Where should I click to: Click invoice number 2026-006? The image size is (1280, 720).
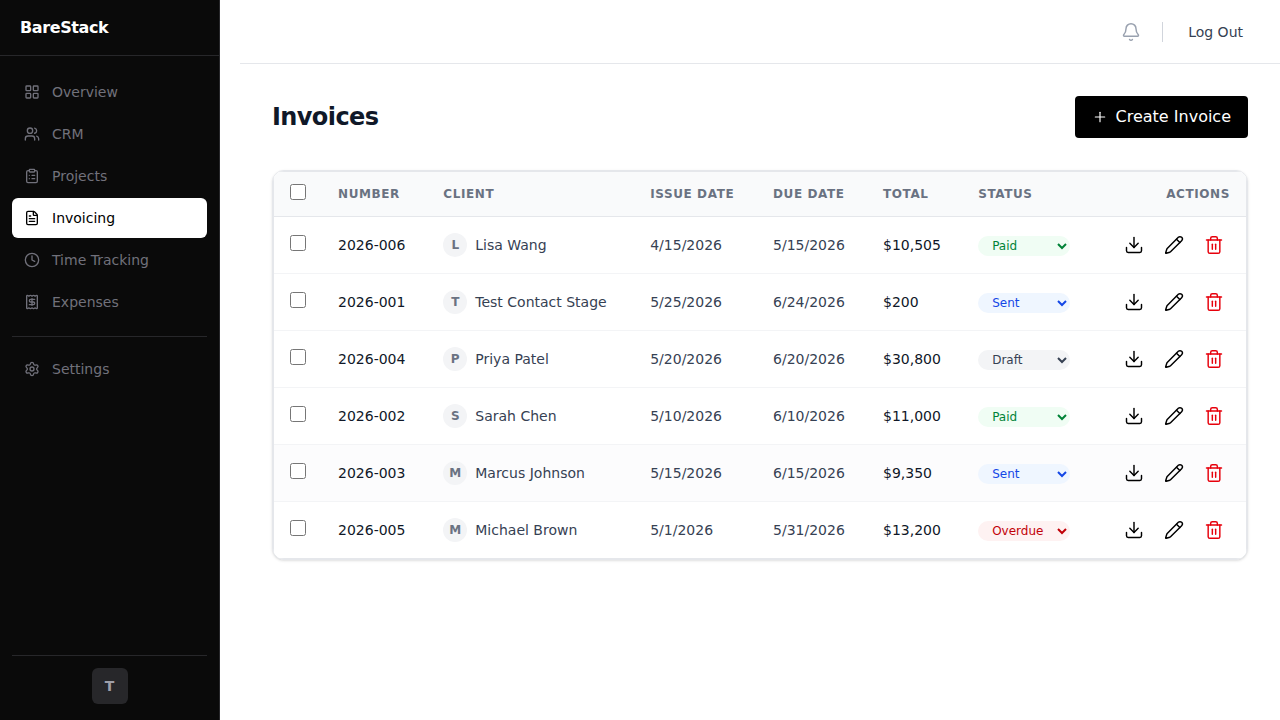(372, 245)
